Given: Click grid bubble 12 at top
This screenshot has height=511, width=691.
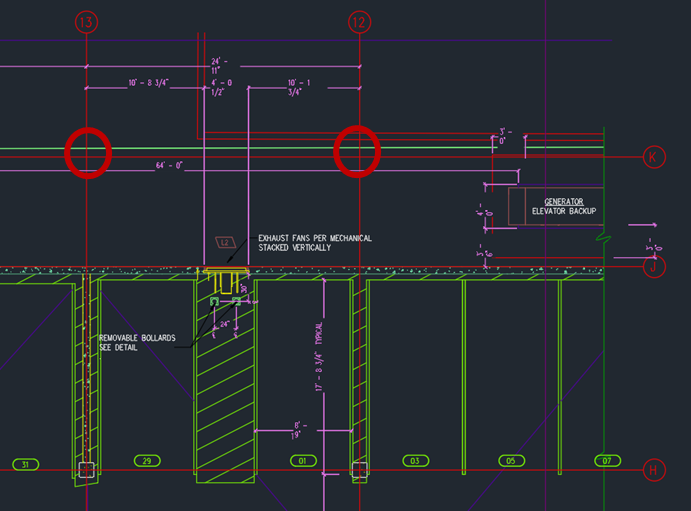Looking at the screenshot, I should [358, 20].
